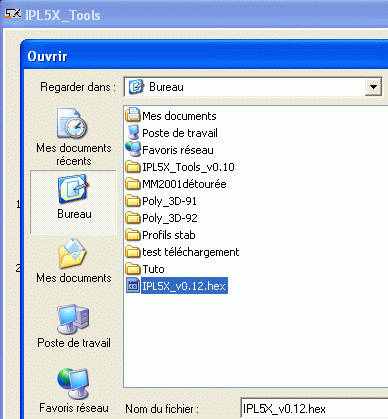Click the MM2001détourée folder icon
This screenshot has width=388, height=419.
coord(133,183)
